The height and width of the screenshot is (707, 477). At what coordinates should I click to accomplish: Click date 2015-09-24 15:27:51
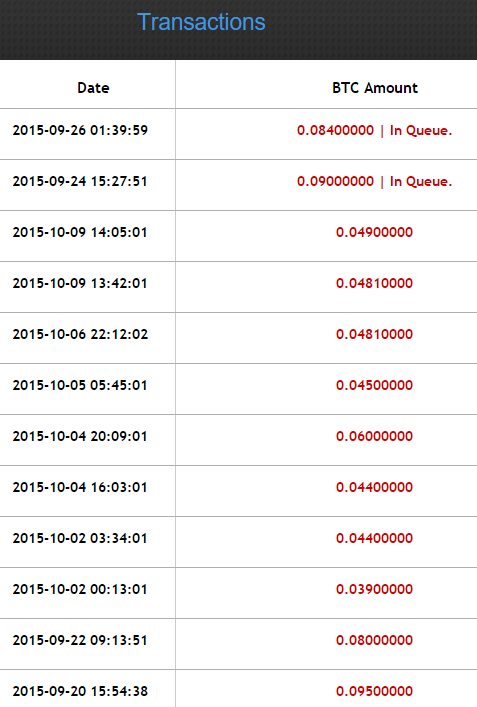(80, 181)
